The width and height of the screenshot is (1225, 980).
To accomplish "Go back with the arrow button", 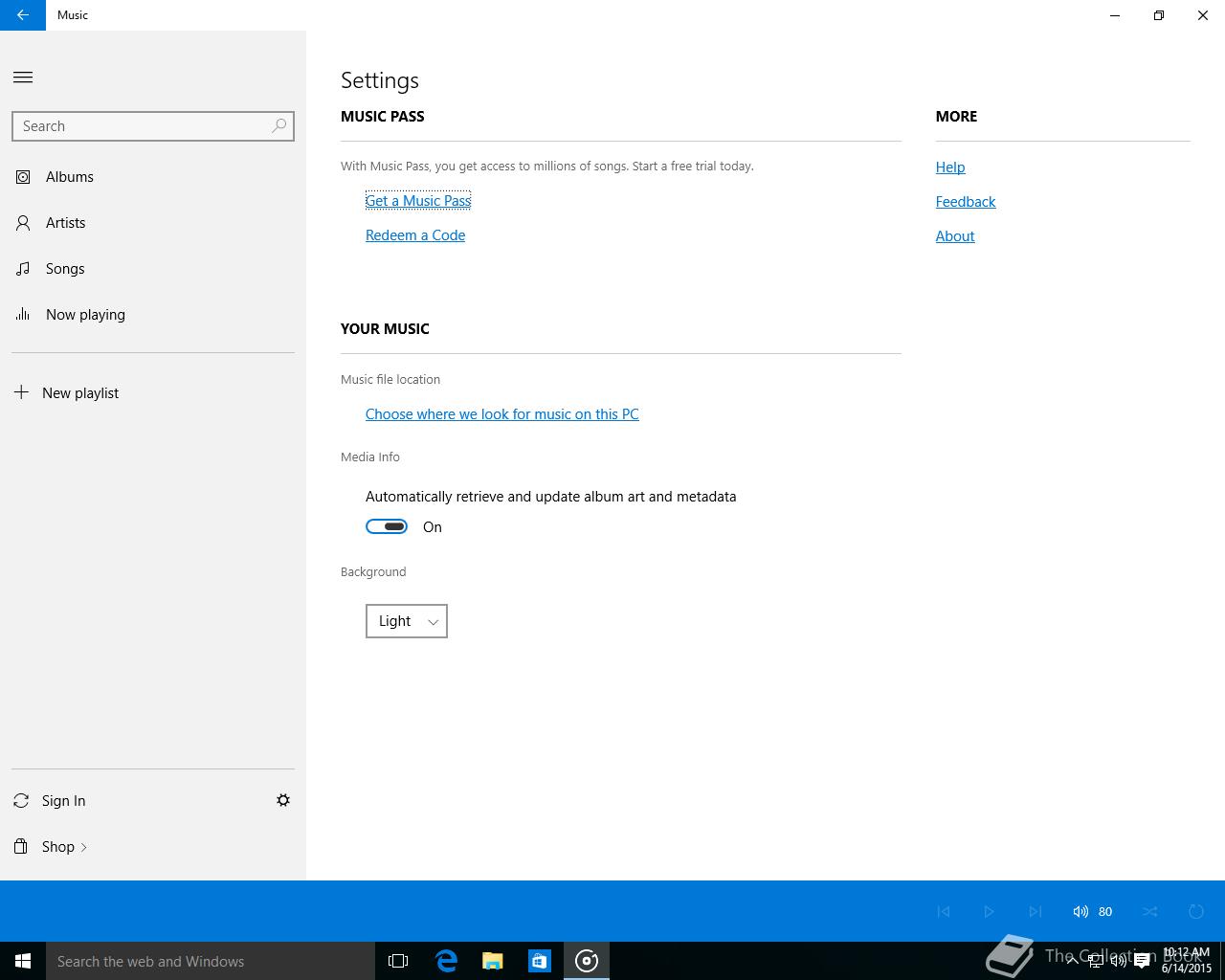I will tap(23, 15).
